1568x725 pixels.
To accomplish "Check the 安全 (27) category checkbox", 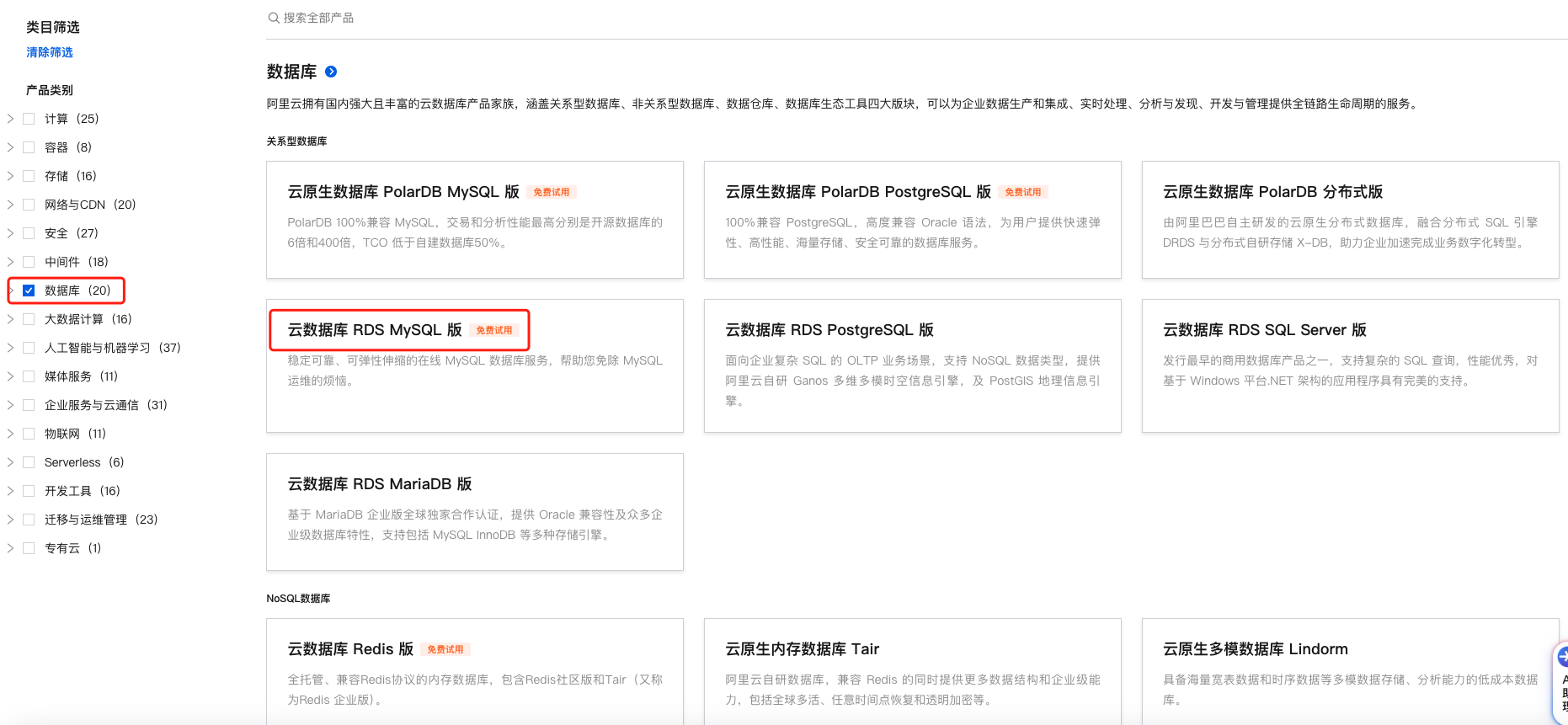I will click(x=29, y=233).
